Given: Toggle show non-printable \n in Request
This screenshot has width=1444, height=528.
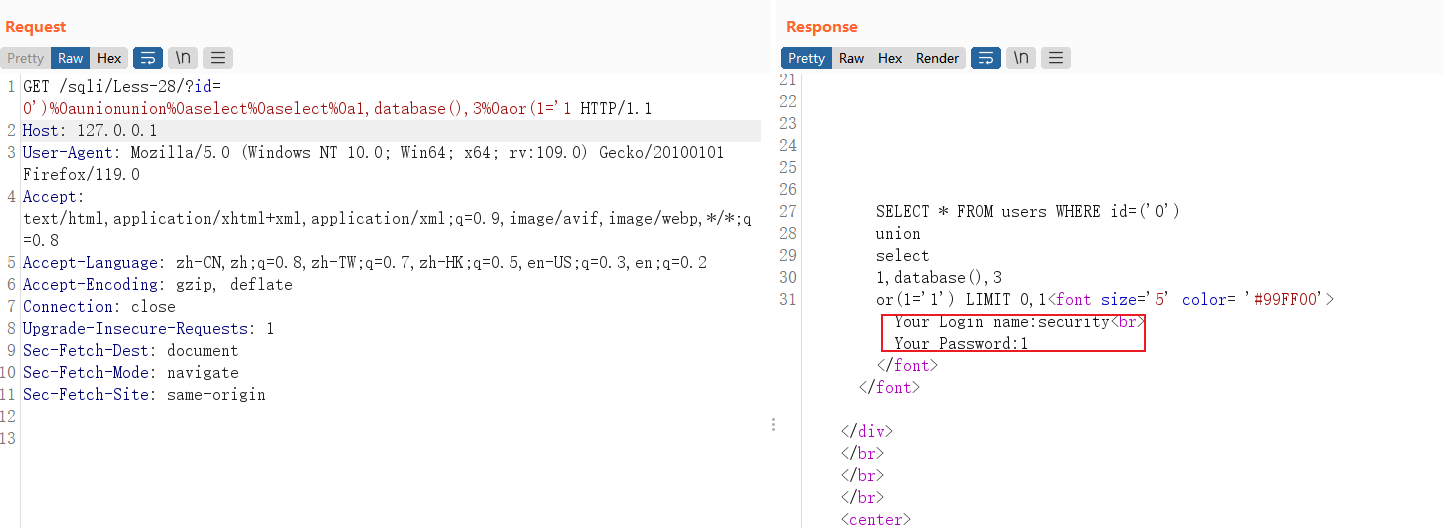Looking at the screenshot, I should [182, 58].
